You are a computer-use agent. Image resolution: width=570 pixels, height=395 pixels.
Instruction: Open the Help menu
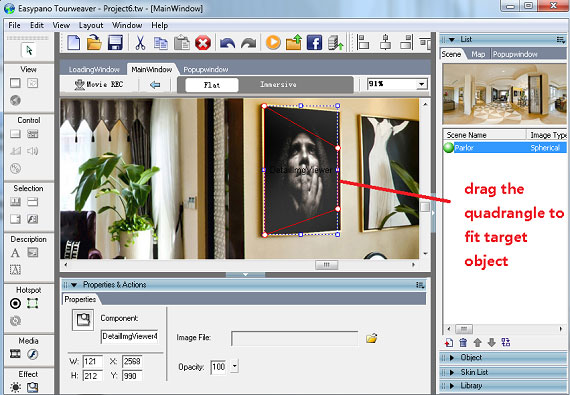[160, 25]
